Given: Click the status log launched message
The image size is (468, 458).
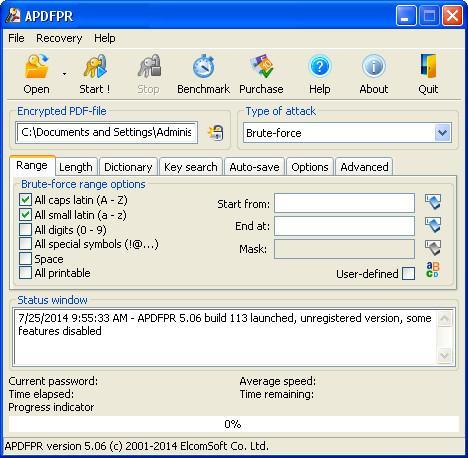Looking at the screenshot, I should click(225, 324).
